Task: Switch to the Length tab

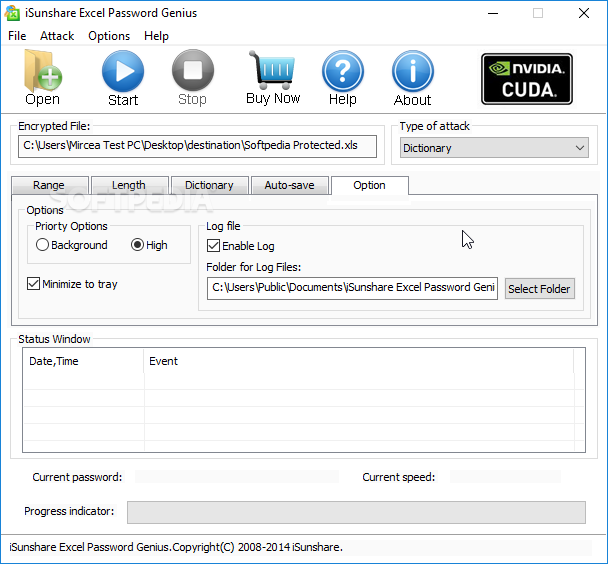Action: point(130,185)
